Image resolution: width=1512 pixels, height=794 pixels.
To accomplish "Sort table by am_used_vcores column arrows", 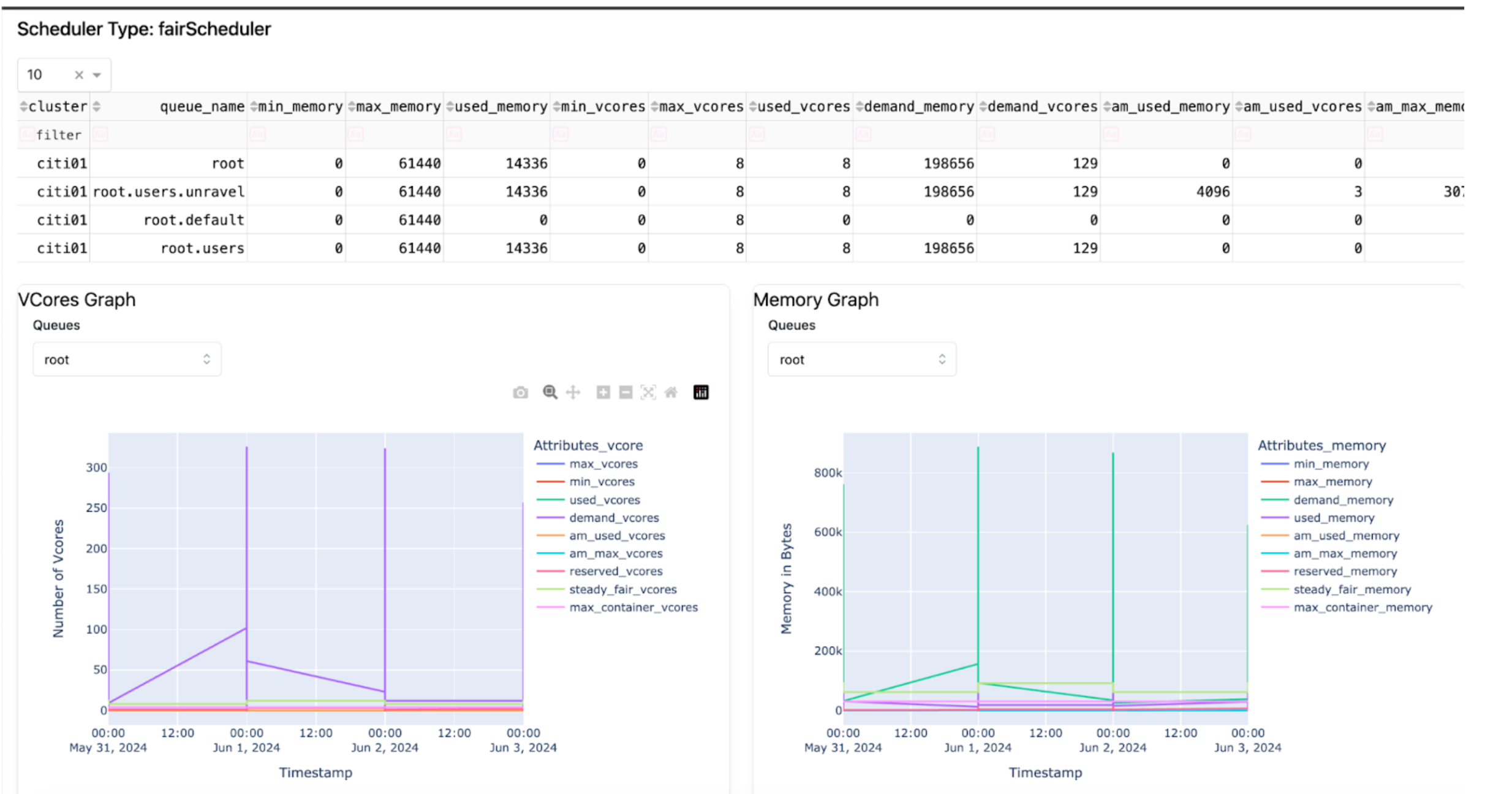I will click(1239, 107).
